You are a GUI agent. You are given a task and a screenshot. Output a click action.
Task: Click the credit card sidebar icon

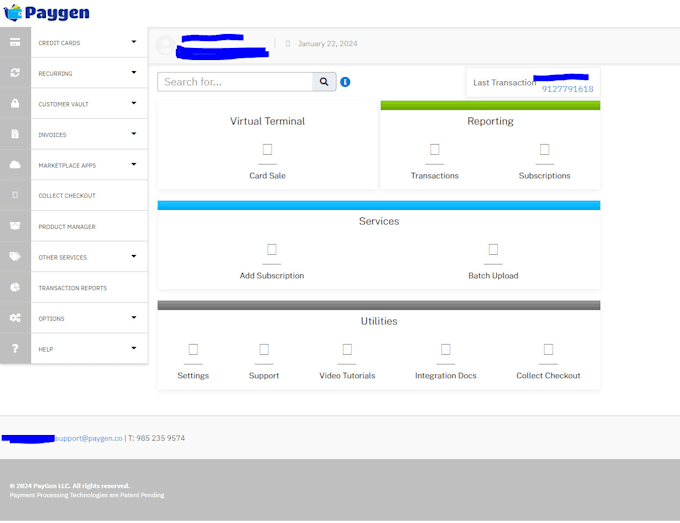[x=15, y=42]
